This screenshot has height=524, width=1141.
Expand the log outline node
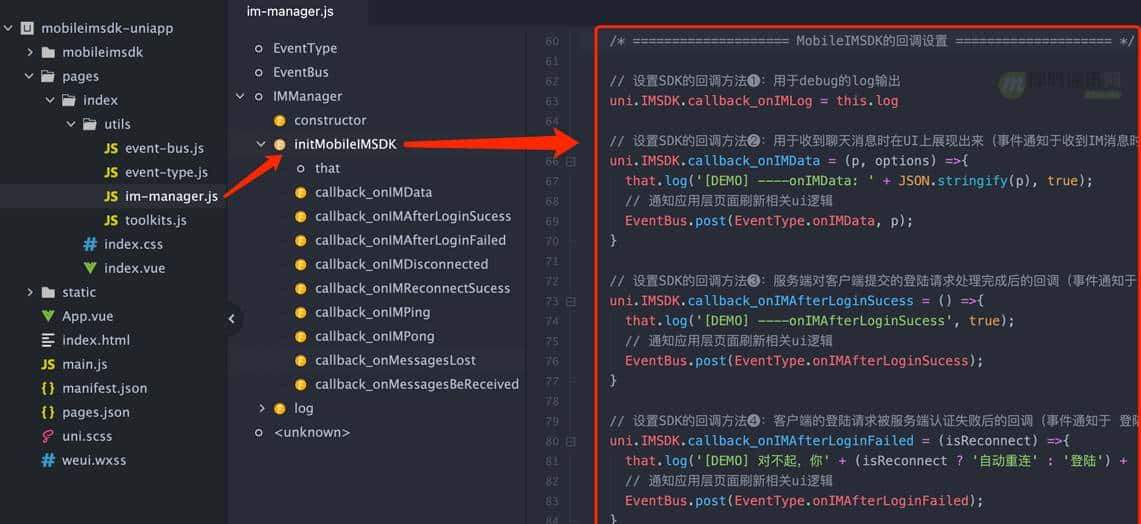tap(261, 408)
